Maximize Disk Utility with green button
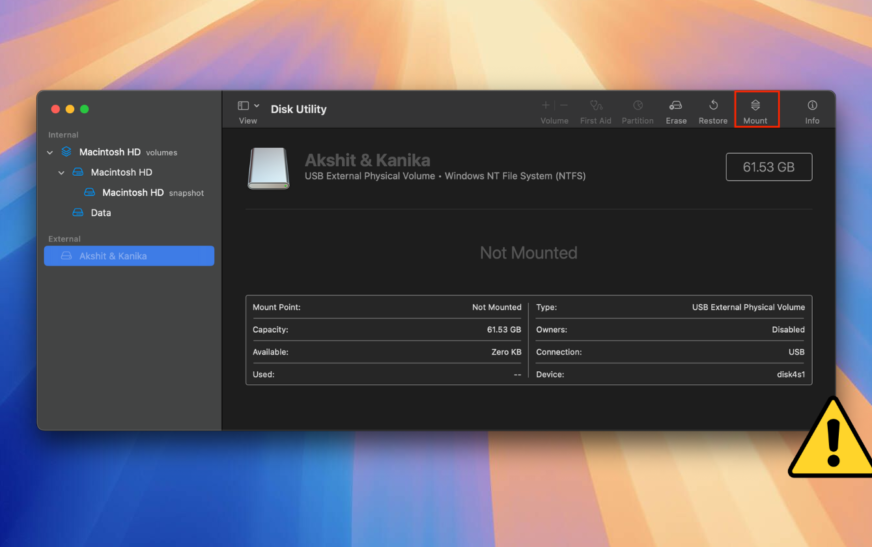The height and width of the screenshot is (547, 872). click(85, 109)
